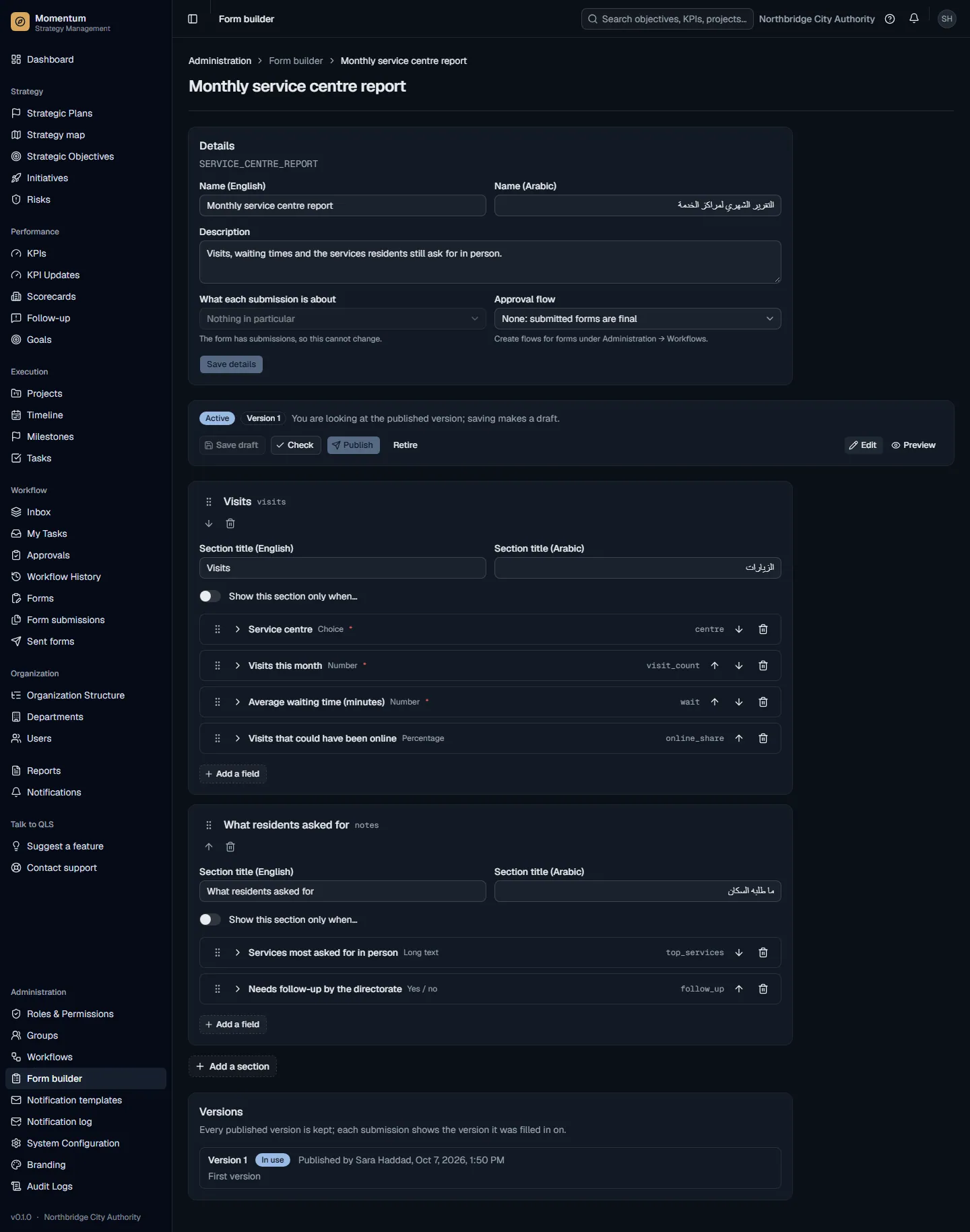Expand Services most asked for in person field
Screen dimensions: 970x1232
point(238,952)
